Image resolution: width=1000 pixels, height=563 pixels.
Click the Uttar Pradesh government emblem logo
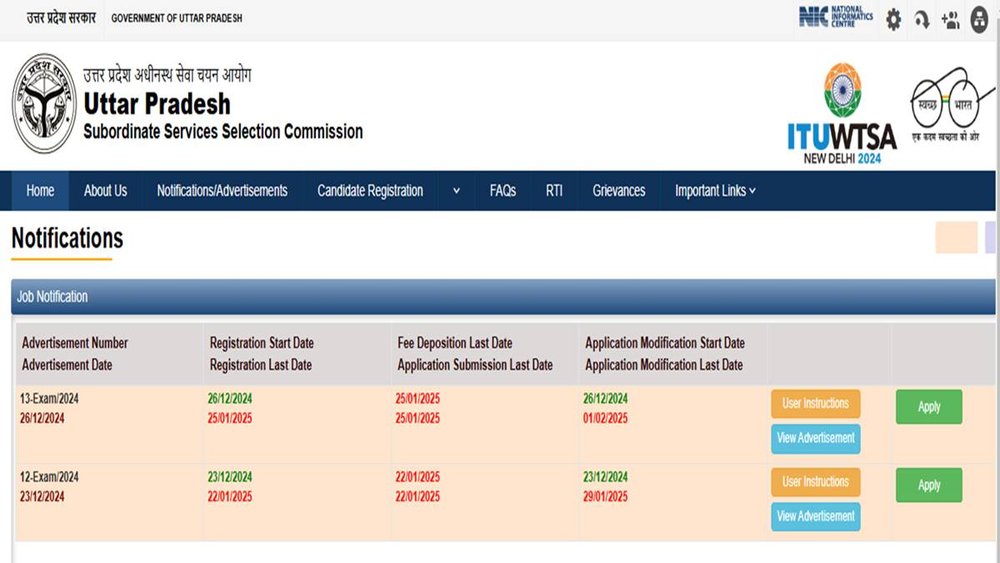[44, 103]
